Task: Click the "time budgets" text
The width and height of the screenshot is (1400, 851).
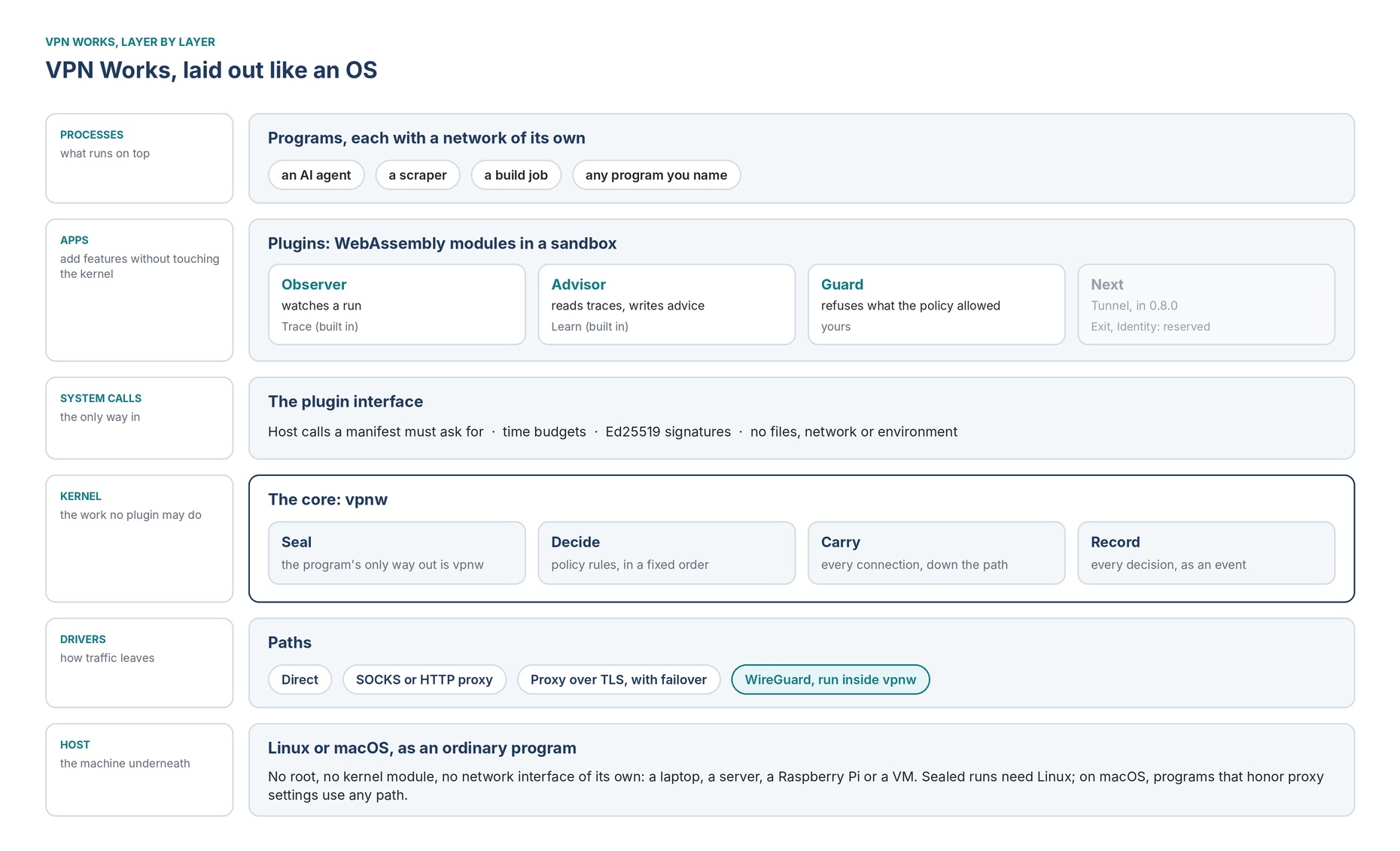Action: point(544,432)
